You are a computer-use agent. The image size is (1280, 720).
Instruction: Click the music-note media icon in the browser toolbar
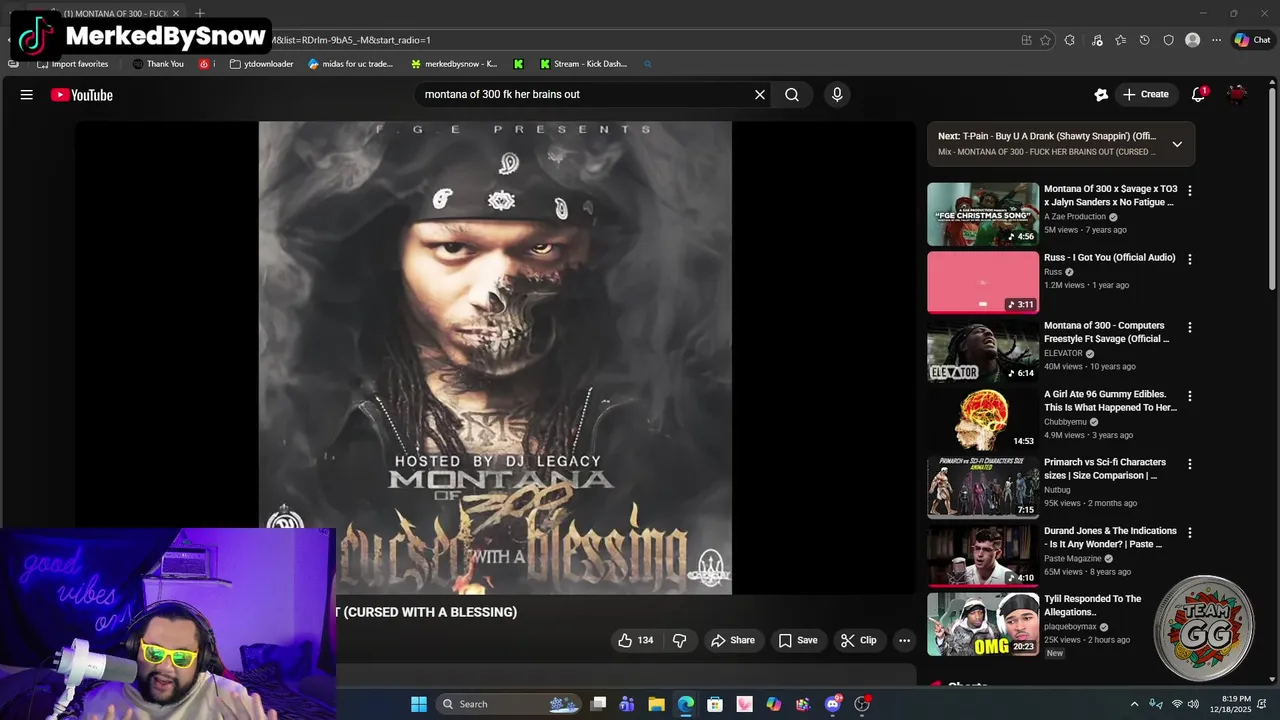point(1097,40)
